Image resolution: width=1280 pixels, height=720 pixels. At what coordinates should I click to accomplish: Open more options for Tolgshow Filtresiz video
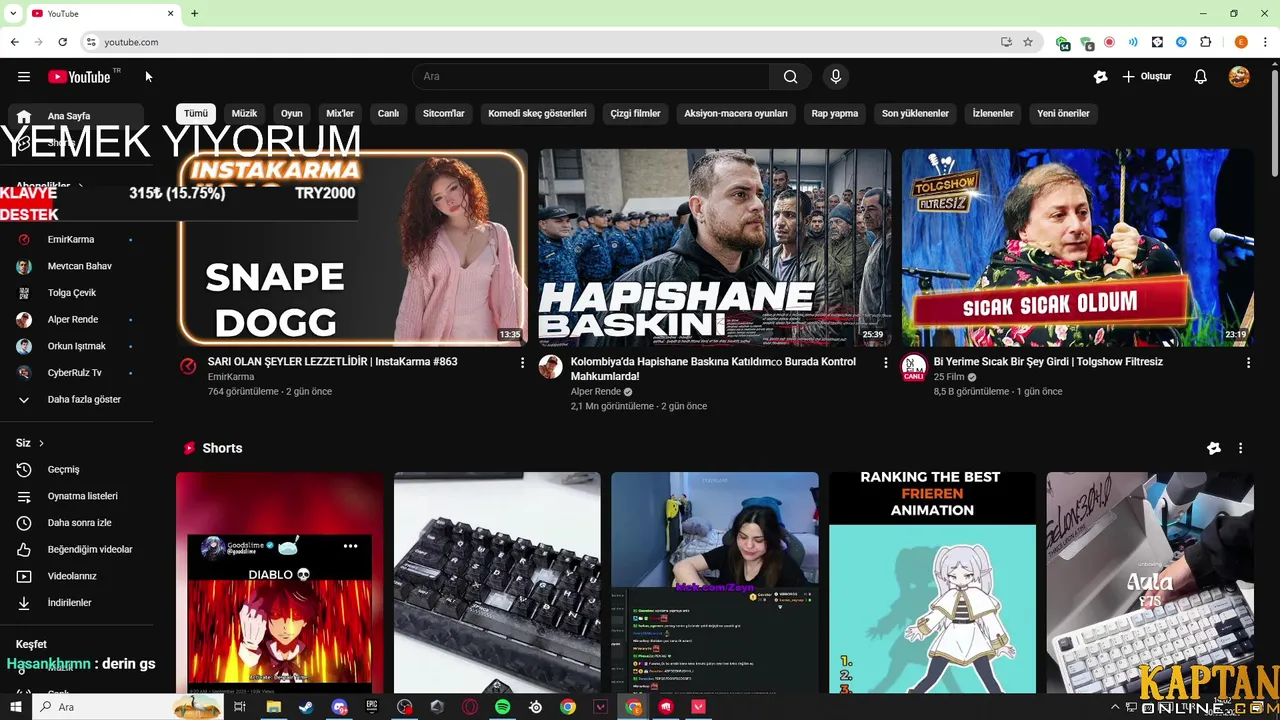pos(1248,363)
